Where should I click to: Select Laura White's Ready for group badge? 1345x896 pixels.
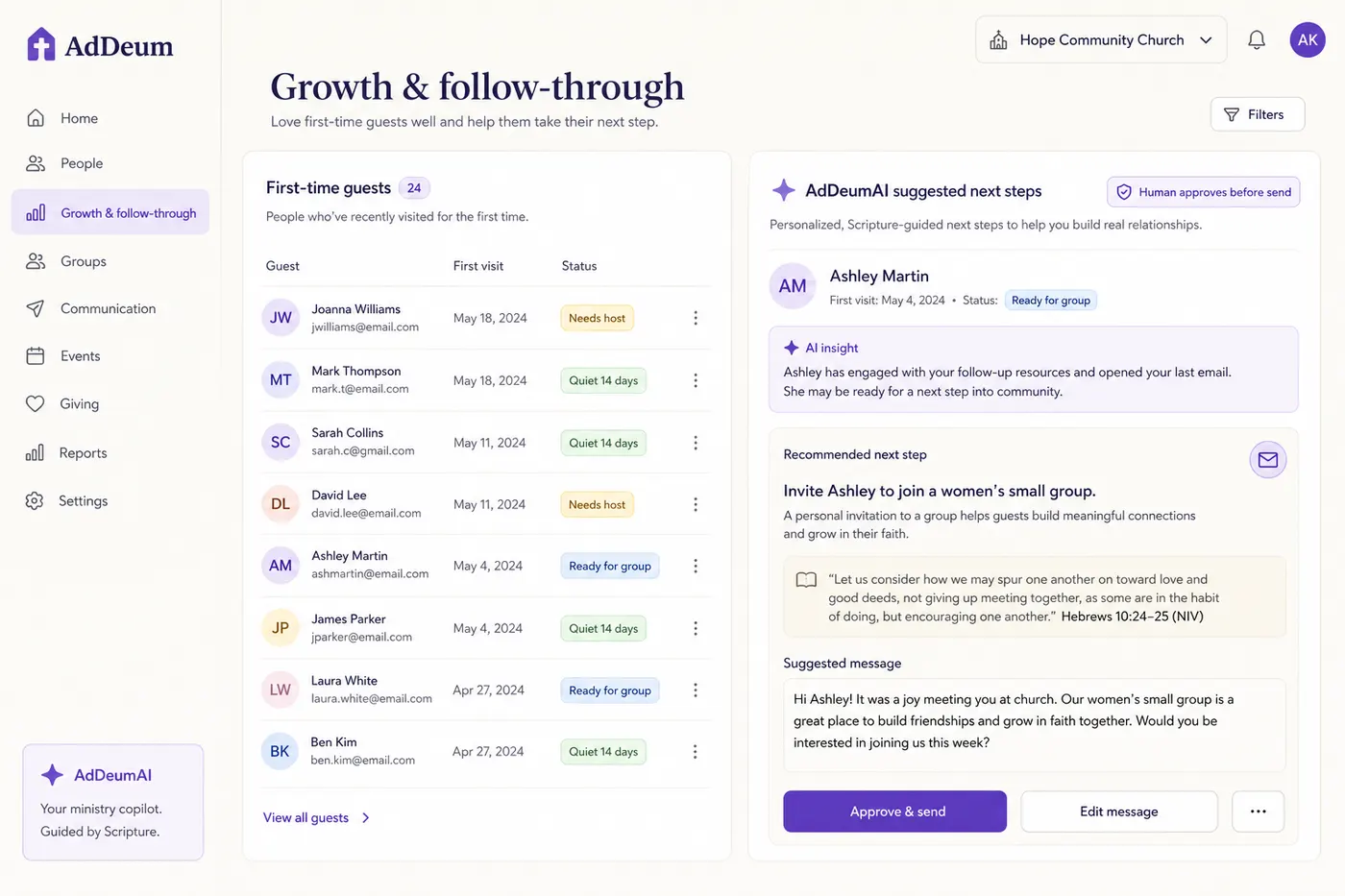point(610,690)
